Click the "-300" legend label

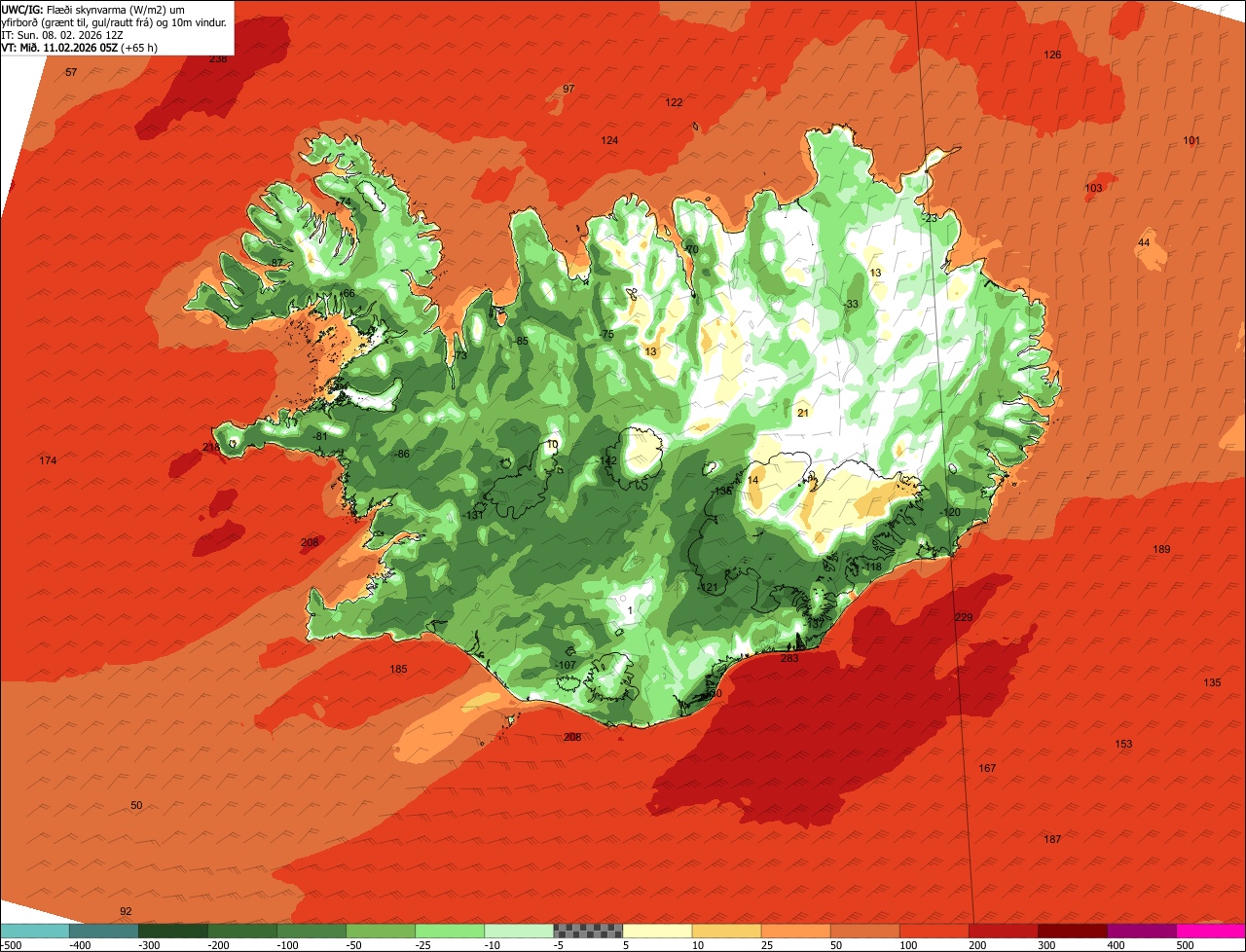tap(149, 945)
